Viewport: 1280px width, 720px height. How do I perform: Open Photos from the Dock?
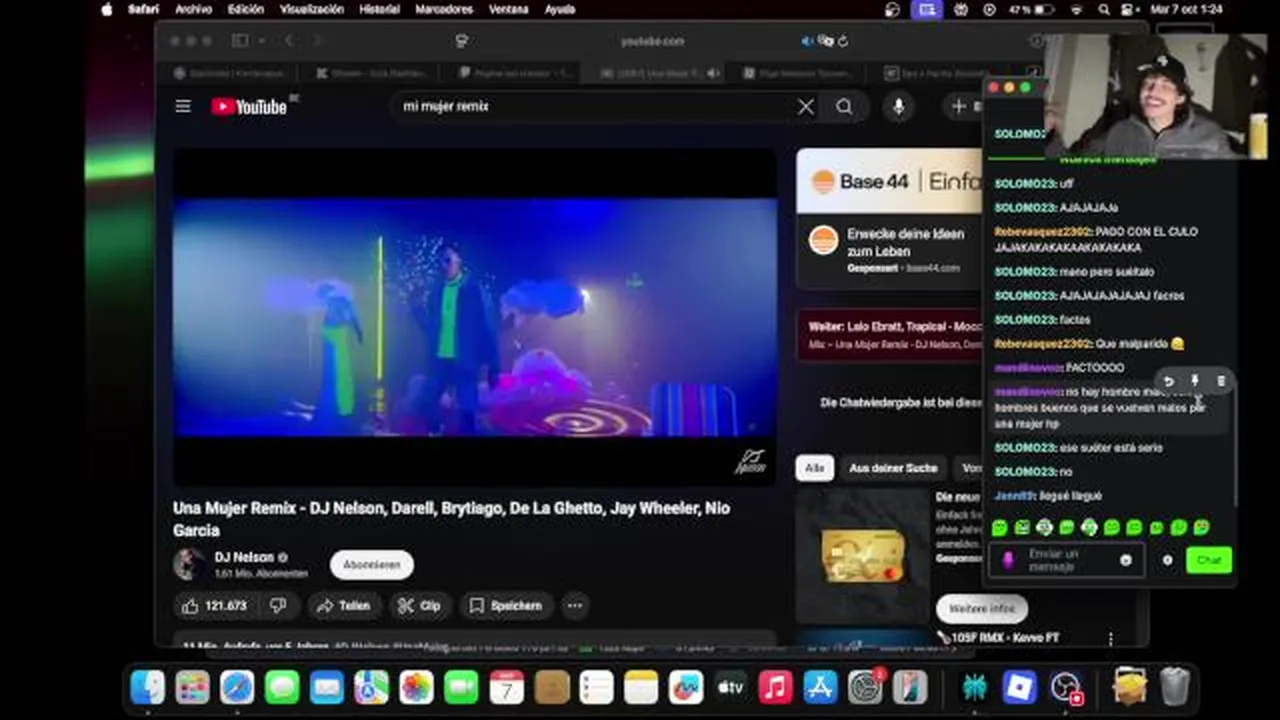tap(417, 688)
